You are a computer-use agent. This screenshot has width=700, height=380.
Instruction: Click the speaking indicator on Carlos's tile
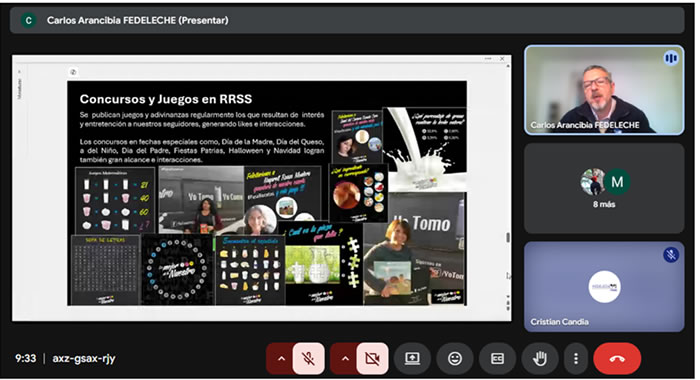(671, 58)
